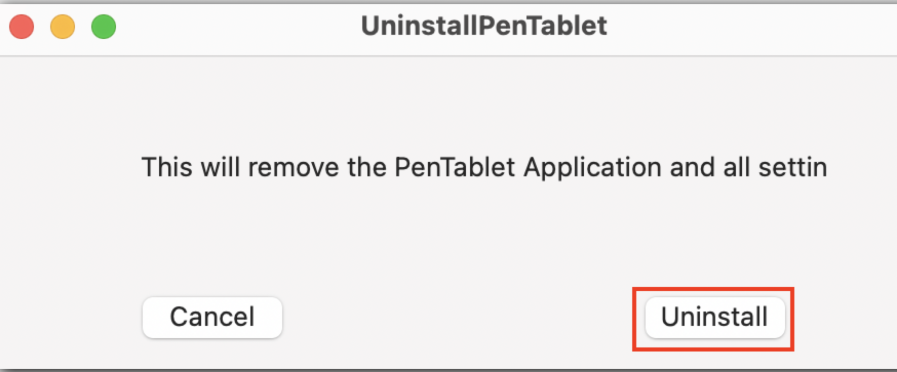This screenshot has height=372, width=897.
Task: Confirm removal by choosing Uninstall
Action: [x=715, y=318]
